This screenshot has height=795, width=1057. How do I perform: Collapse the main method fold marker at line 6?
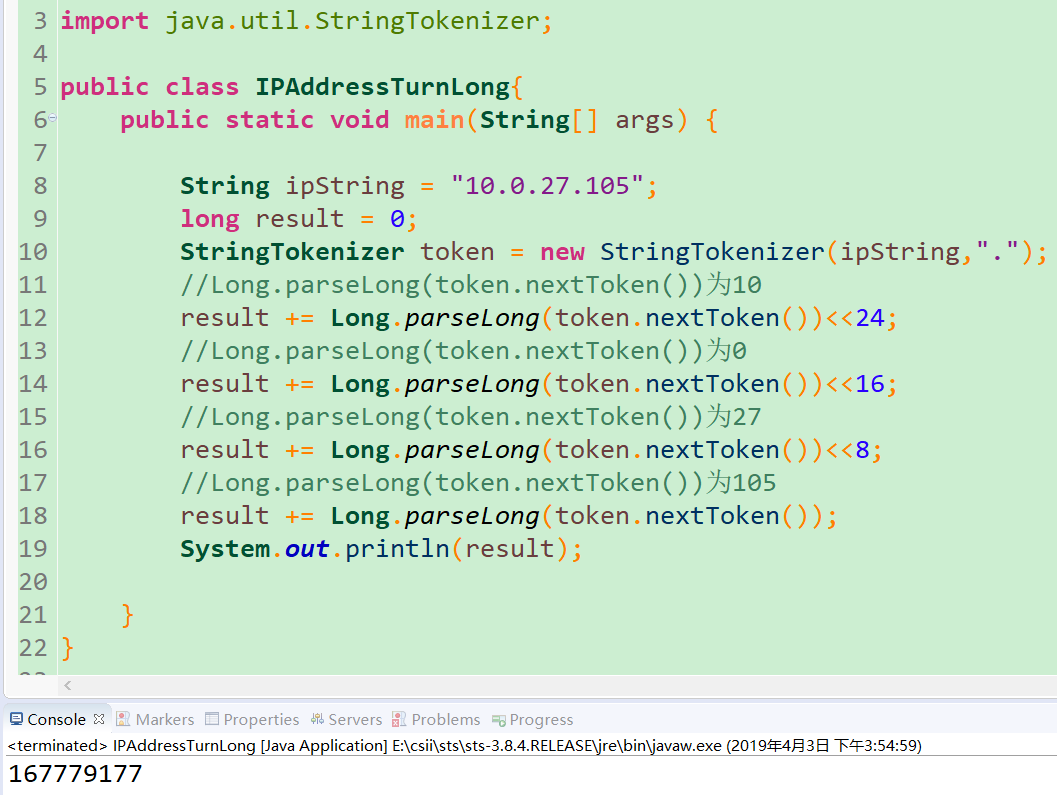pyautogui.click(x=53, y=118)
